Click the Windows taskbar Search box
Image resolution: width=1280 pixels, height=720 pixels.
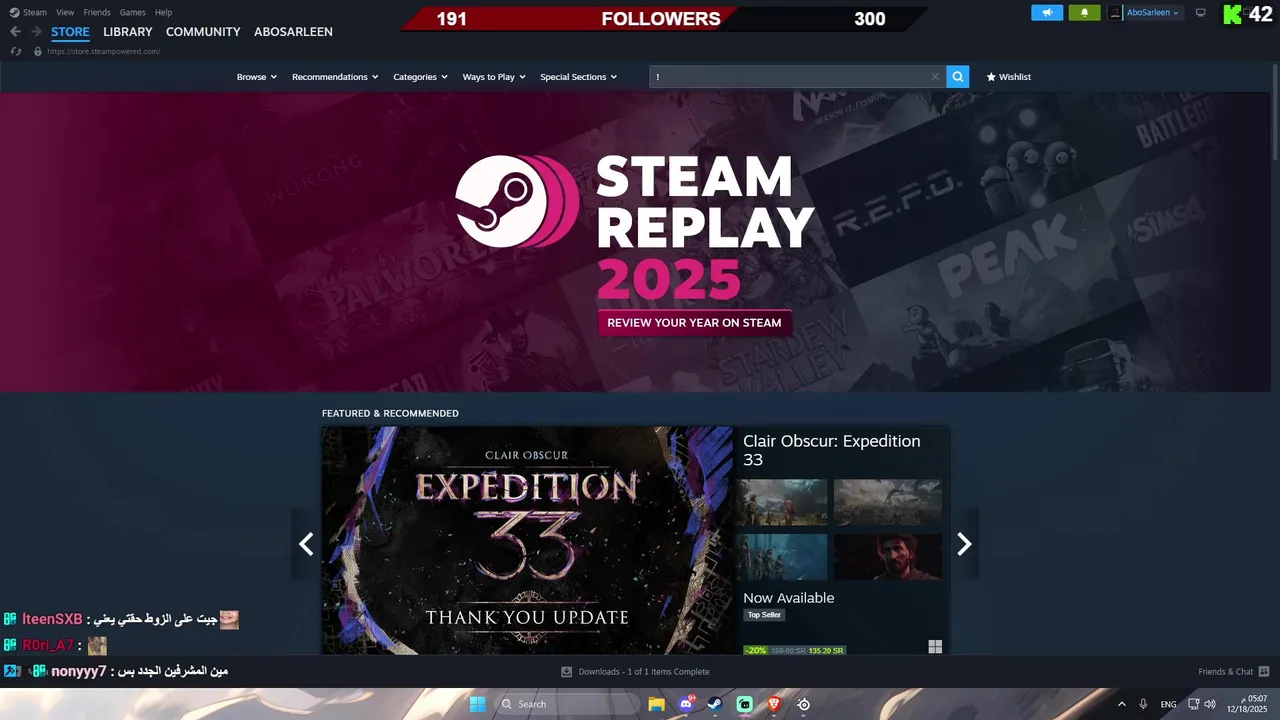[x=568, y=704]
